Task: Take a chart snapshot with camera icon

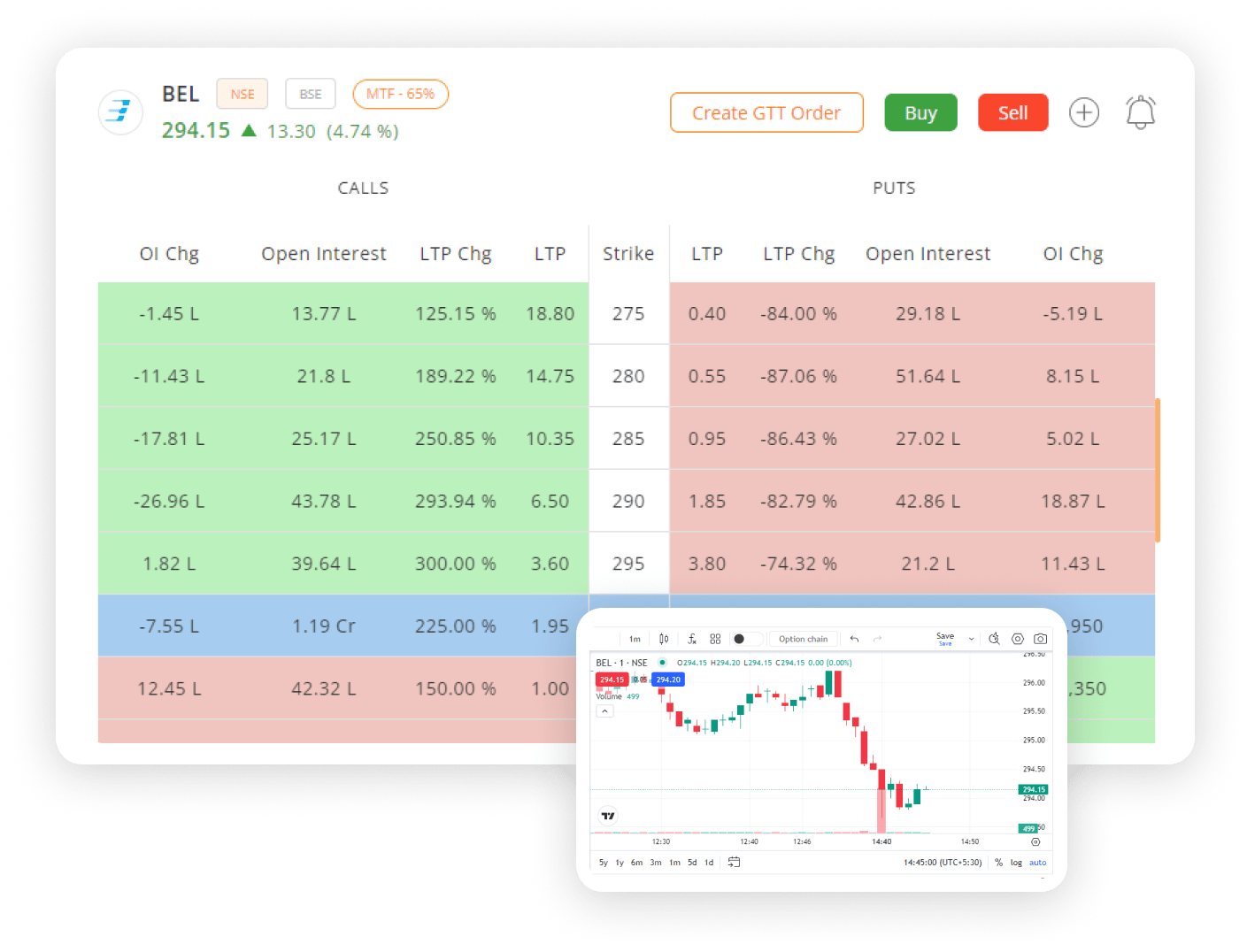Action: point(1041,639)
